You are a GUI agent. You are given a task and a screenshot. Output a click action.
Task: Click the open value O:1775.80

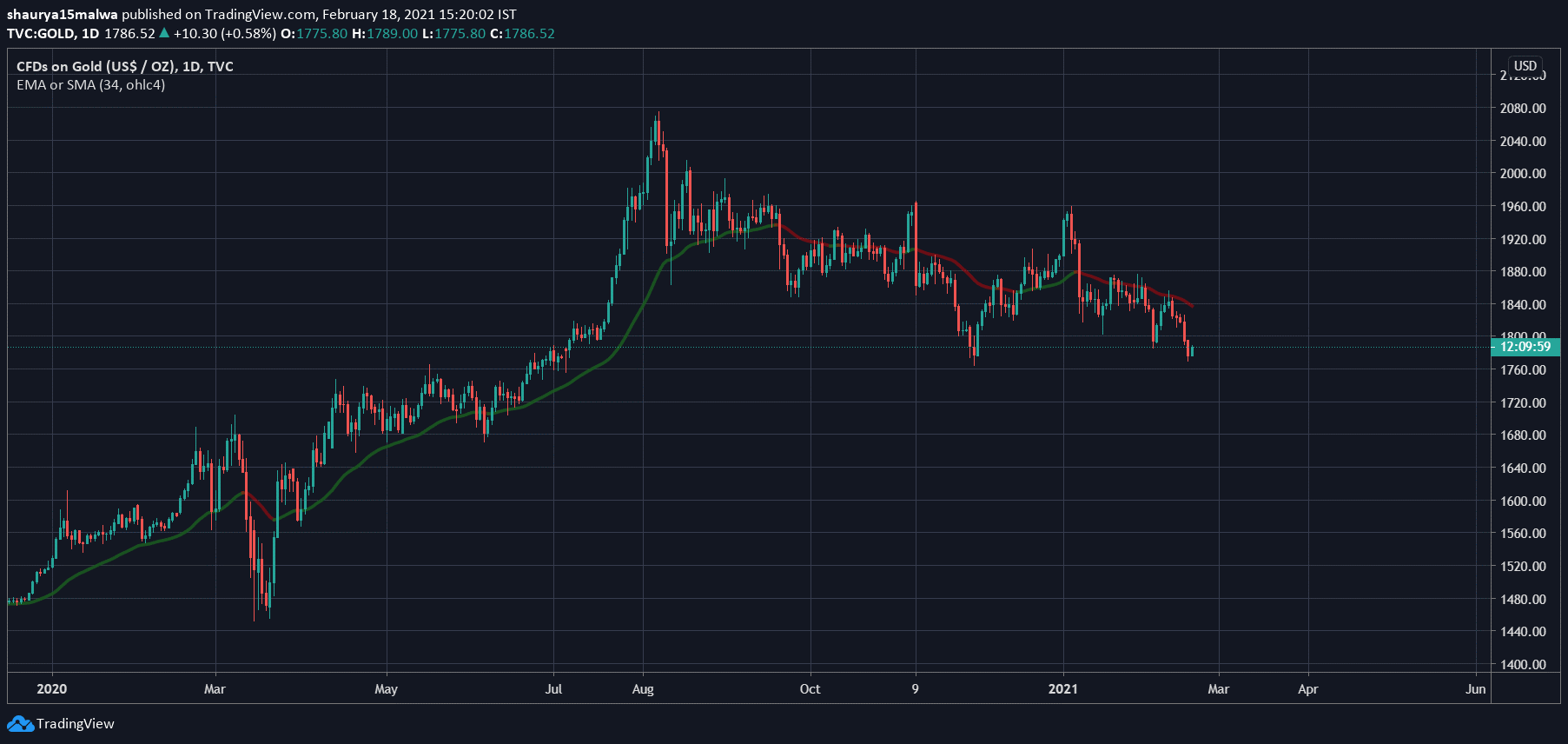point(314,34)
